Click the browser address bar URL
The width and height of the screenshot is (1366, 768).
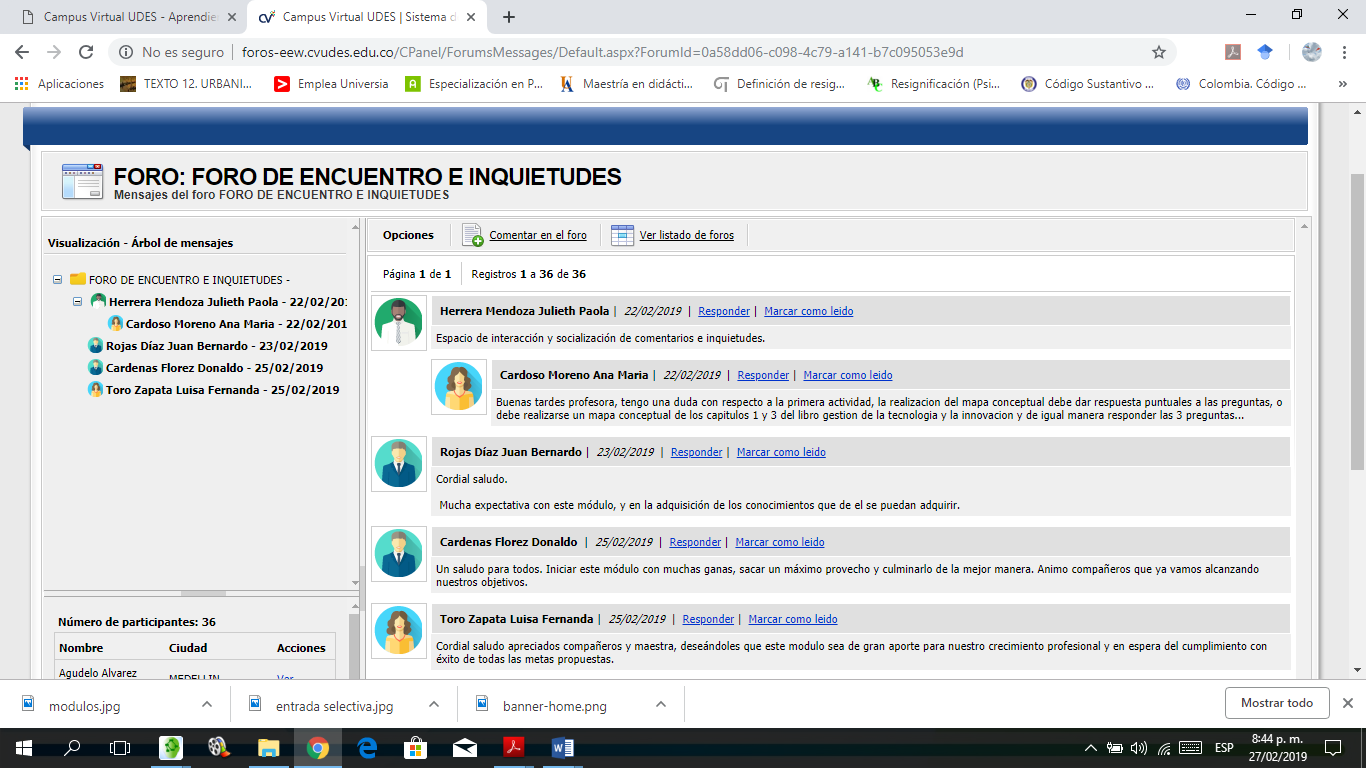(602, 52)
